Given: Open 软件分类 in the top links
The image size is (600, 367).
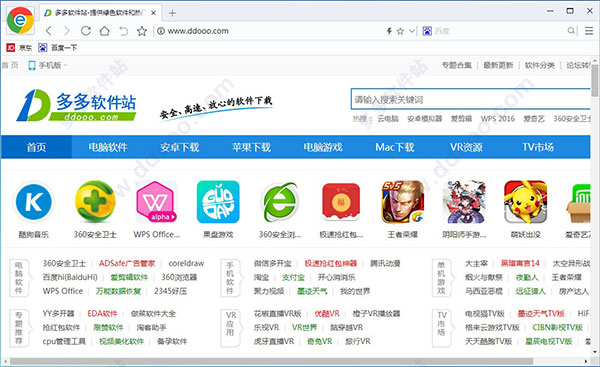Looking at the screenshot, I should pos(540,65).
